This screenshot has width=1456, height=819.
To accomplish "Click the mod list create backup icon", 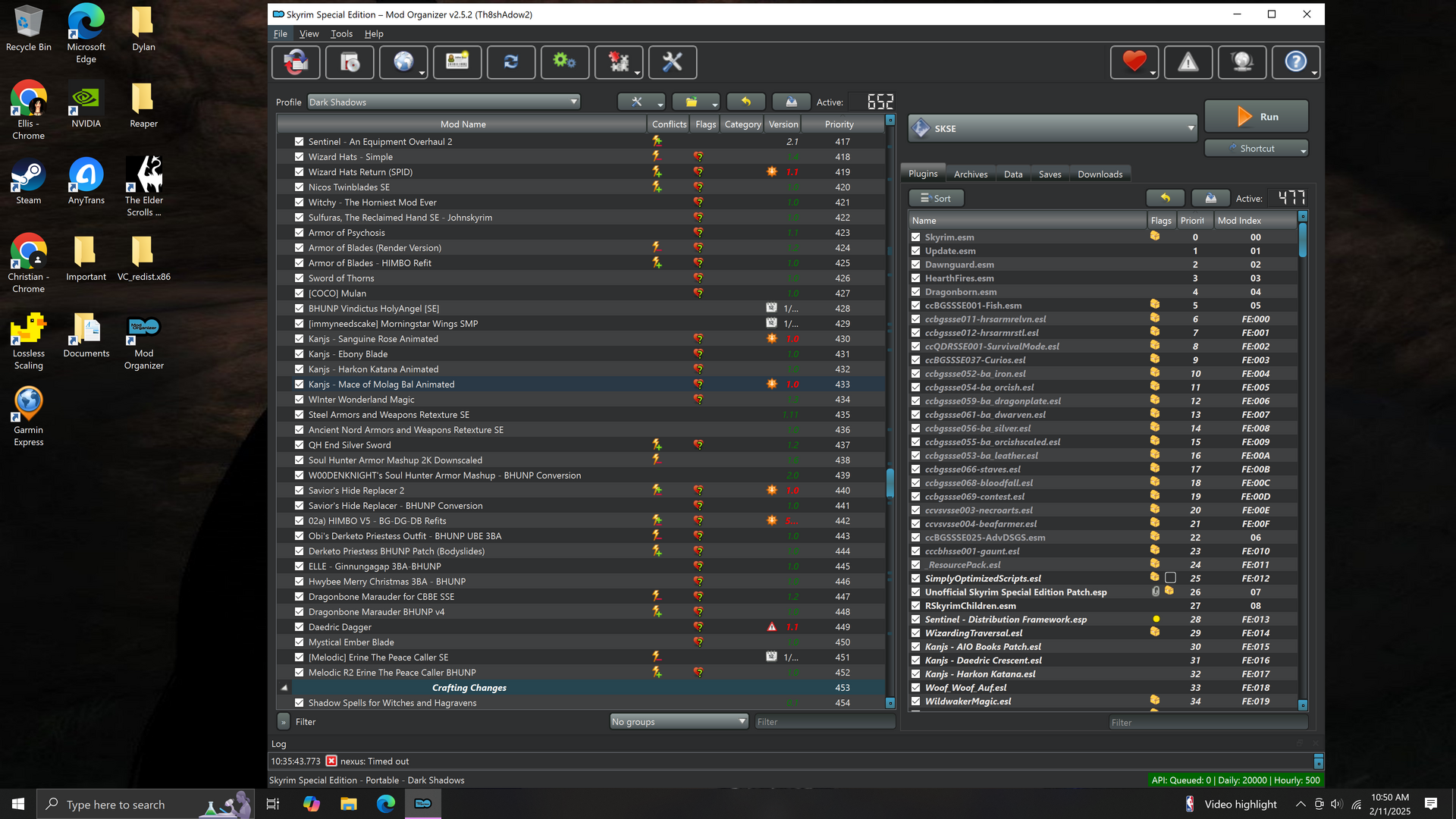I will pos(792,102).
